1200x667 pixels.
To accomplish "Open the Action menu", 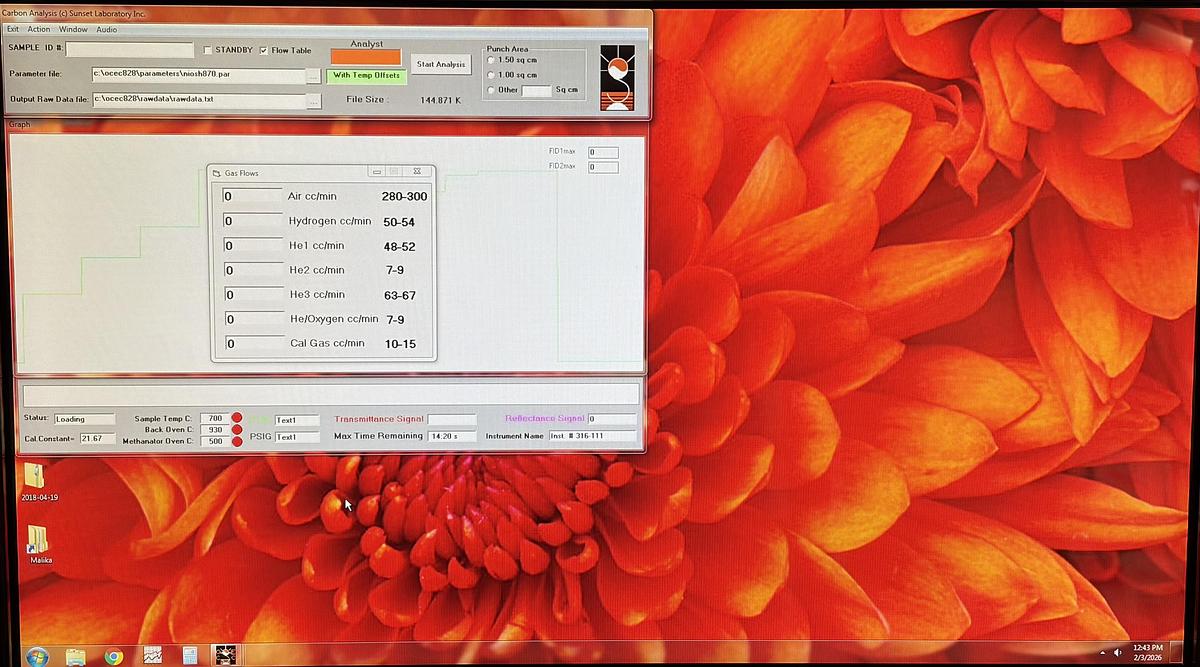I will click(39, 29).
